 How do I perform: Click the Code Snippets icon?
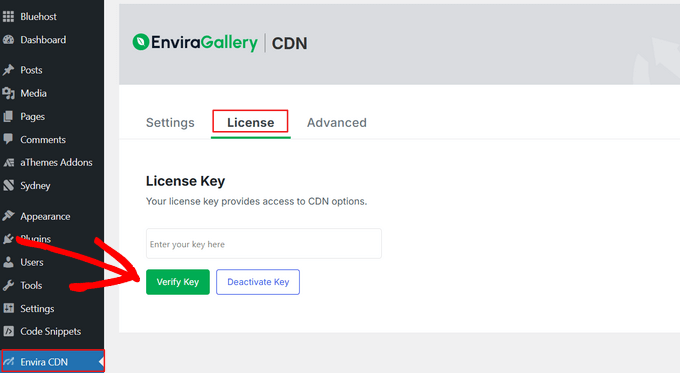coord(8,331)
